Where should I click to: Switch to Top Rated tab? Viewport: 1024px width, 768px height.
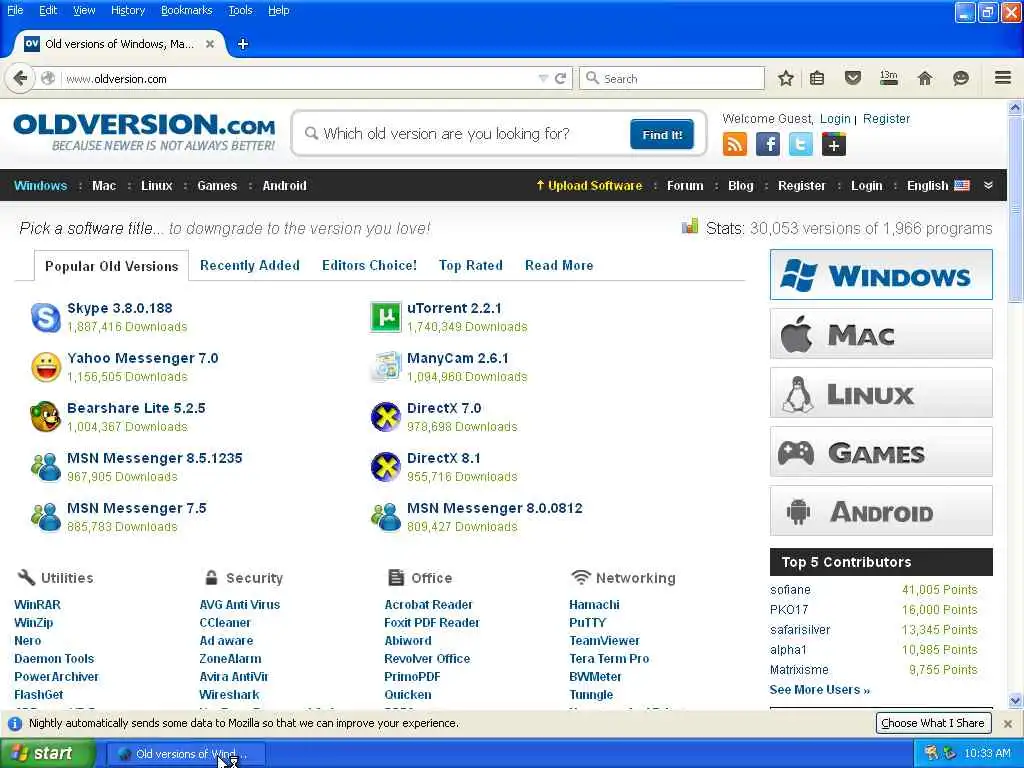click(471, 265)
